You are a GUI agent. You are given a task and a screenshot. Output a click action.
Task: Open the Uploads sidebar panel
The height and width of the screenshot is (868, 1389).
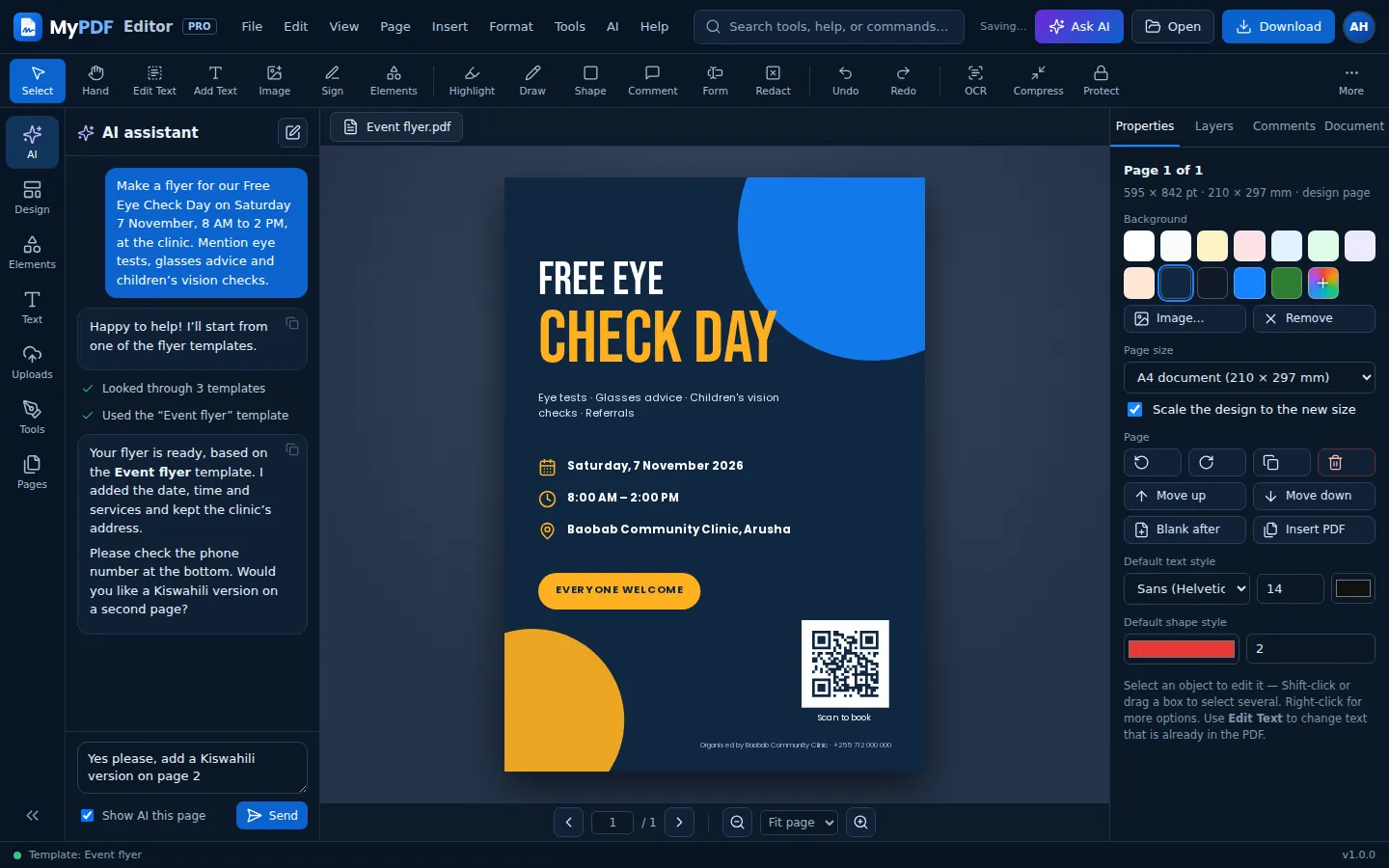click(32, 362)
